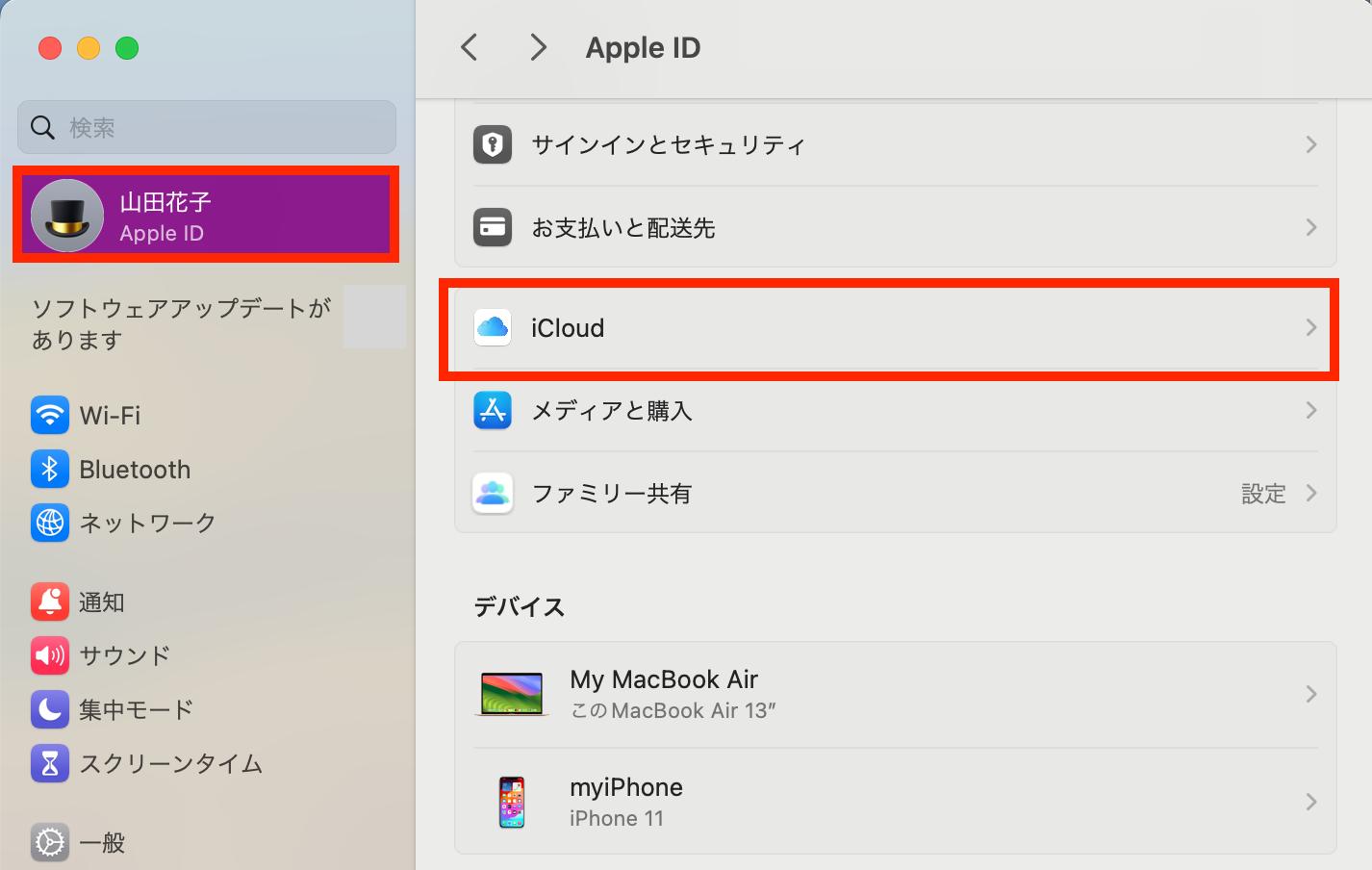The width and height of the screenshot is (1372, 870).
Task: Open メディアと購入 via the App Store icon
Action: click(492, 410)
